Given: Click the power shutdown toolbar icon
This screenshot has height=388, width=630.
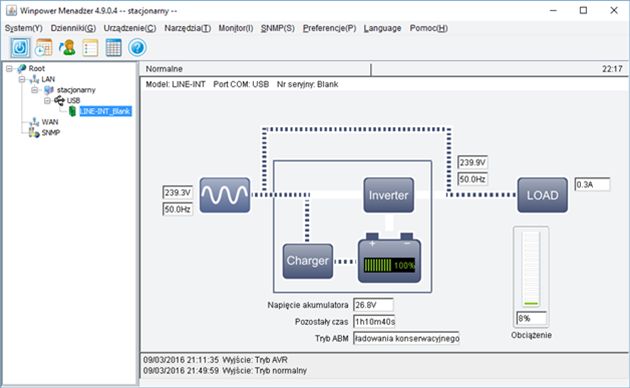Looking at the screenshot, I should [20, 48].
